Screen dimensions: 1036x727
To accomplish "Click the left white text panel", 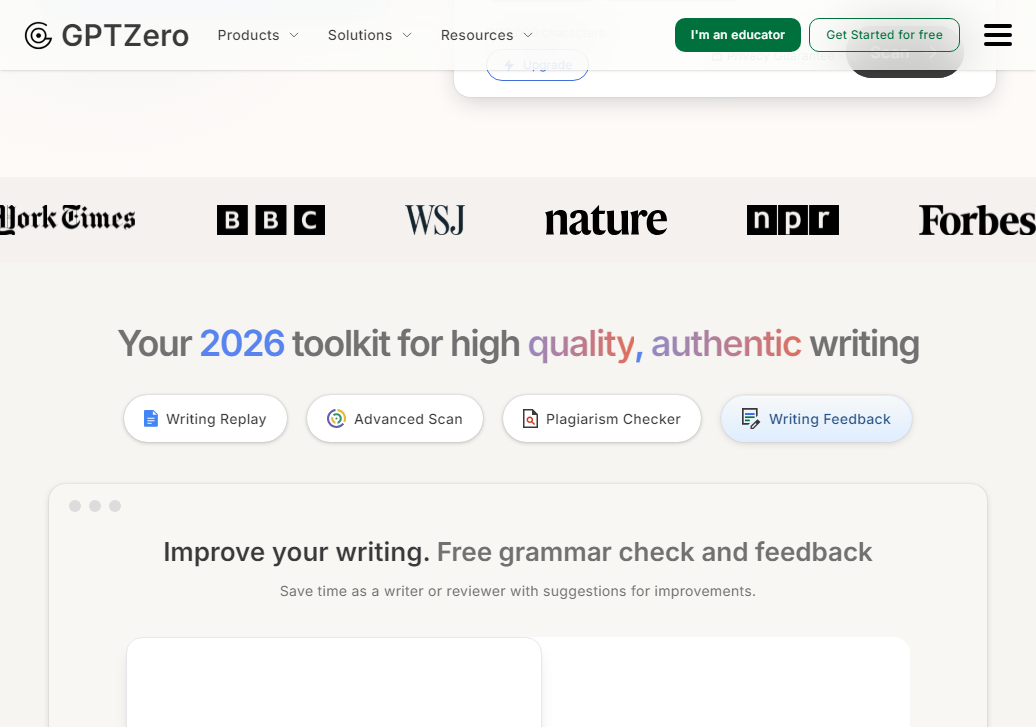I will pos(334,682).
